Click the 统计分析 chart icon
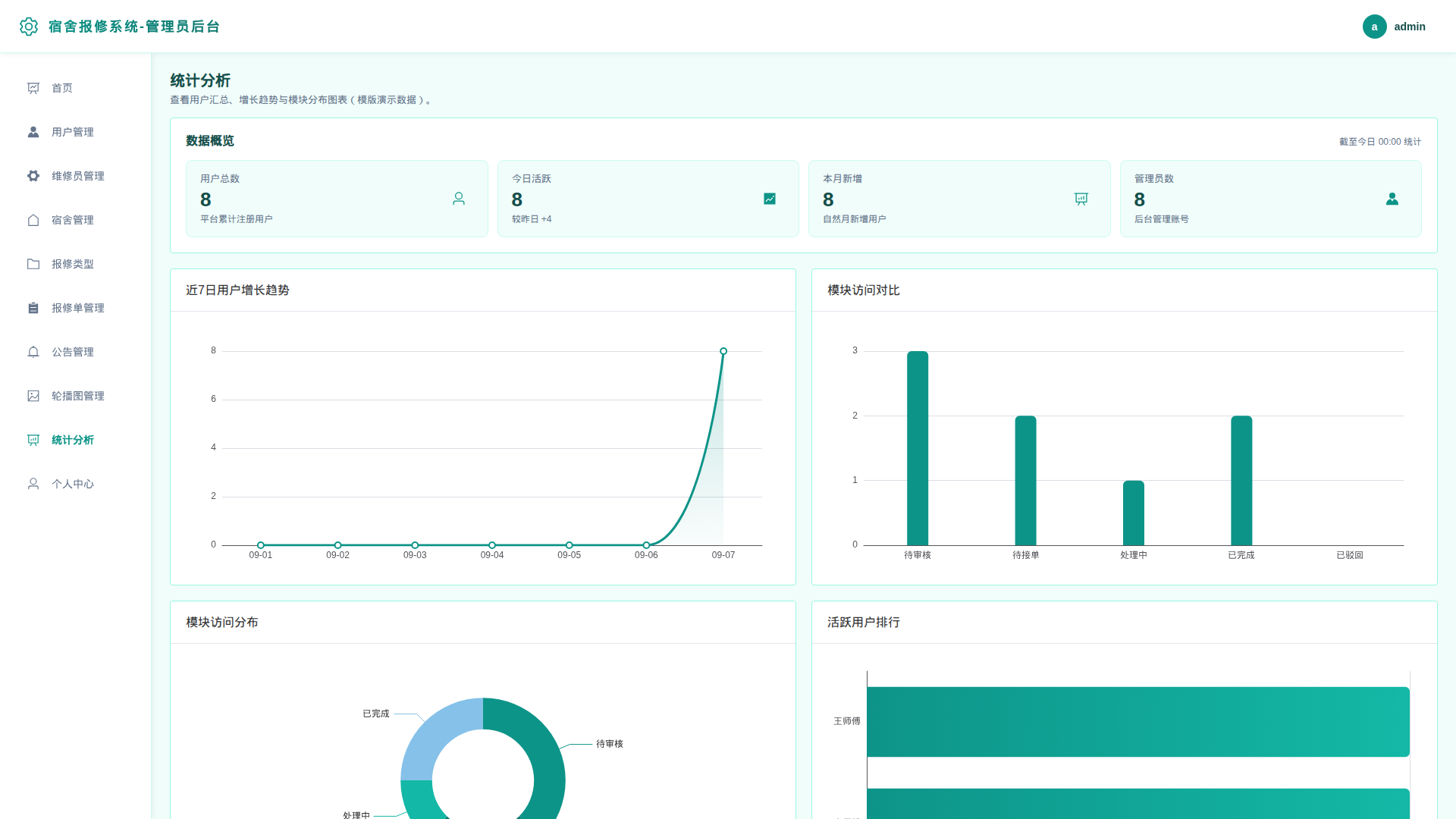 [x=33, y=440]
